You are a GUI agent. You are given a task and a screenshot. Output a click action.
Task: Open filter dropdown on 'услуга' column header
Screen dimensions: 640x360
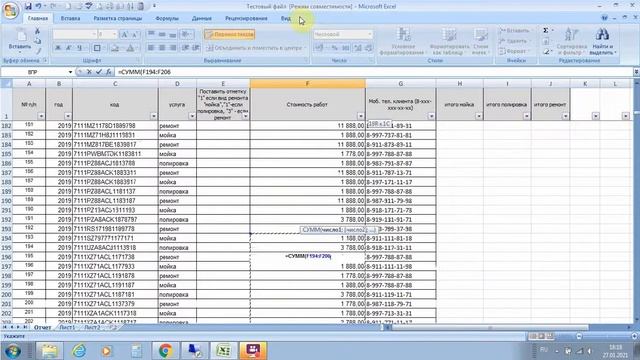click(192, 116)
